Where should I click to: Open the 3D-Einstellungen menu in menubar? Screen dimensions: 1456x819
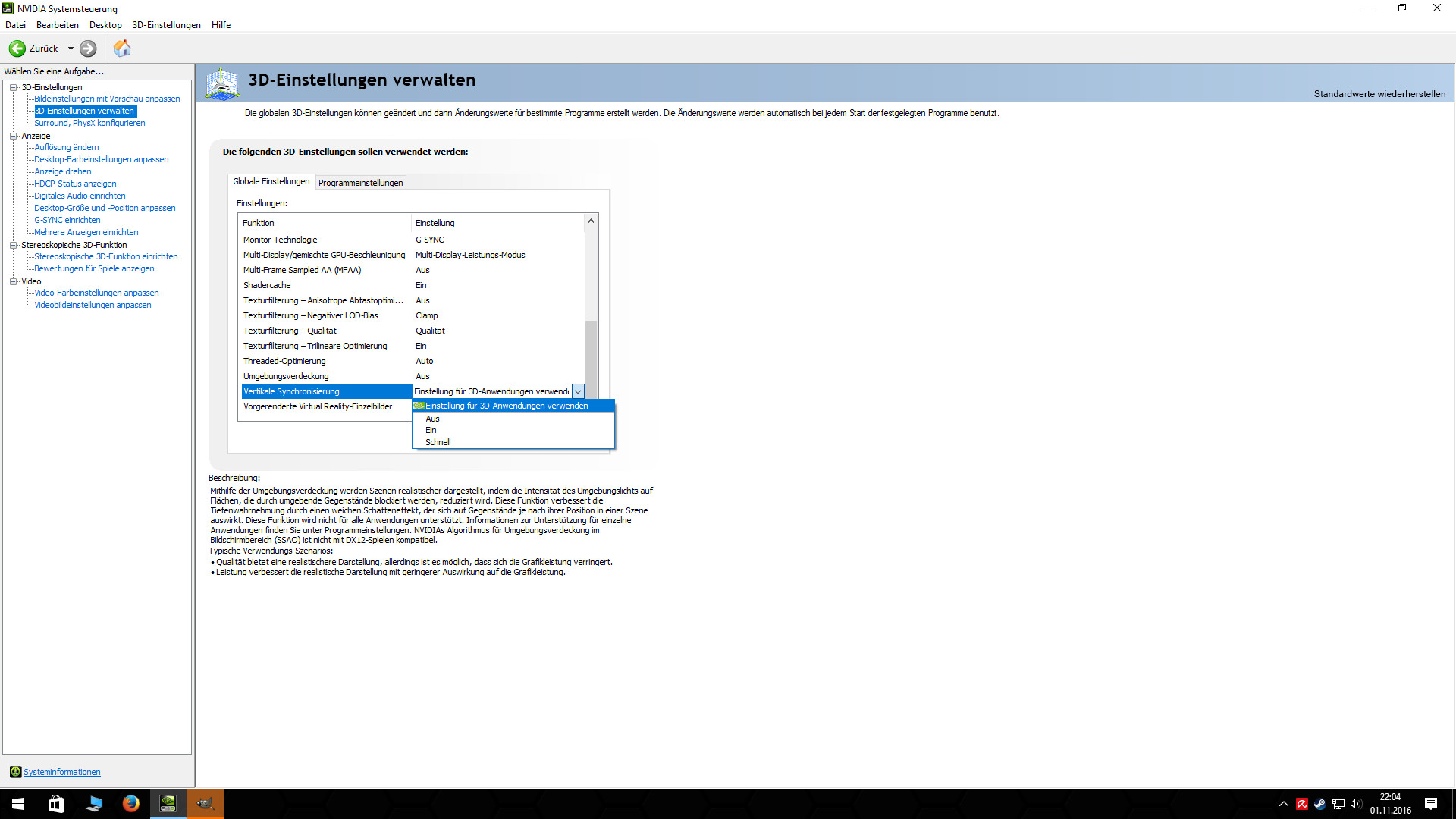point(166,25)
